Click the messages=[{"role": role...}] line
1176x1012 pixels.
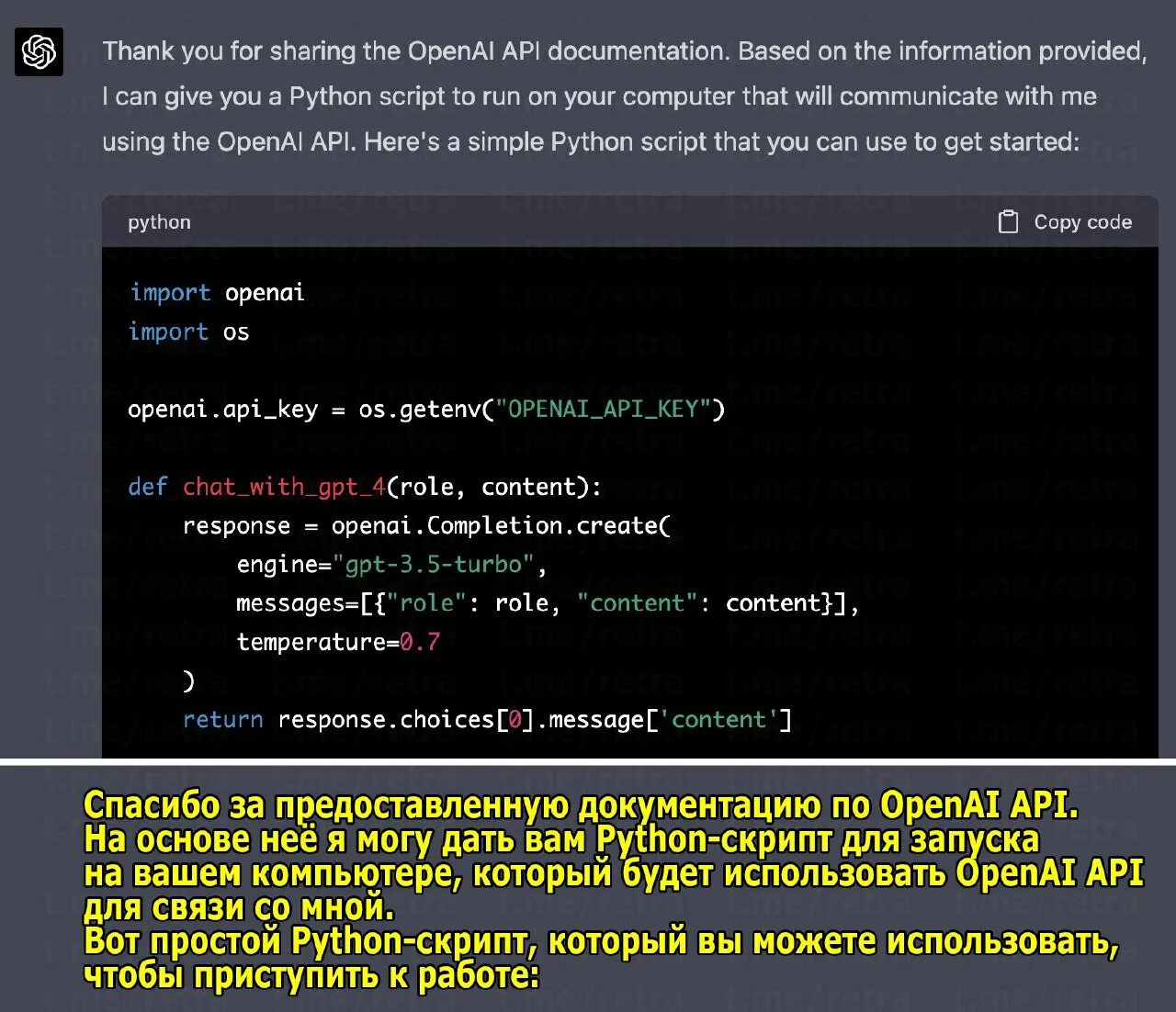[x=548, y=603]
